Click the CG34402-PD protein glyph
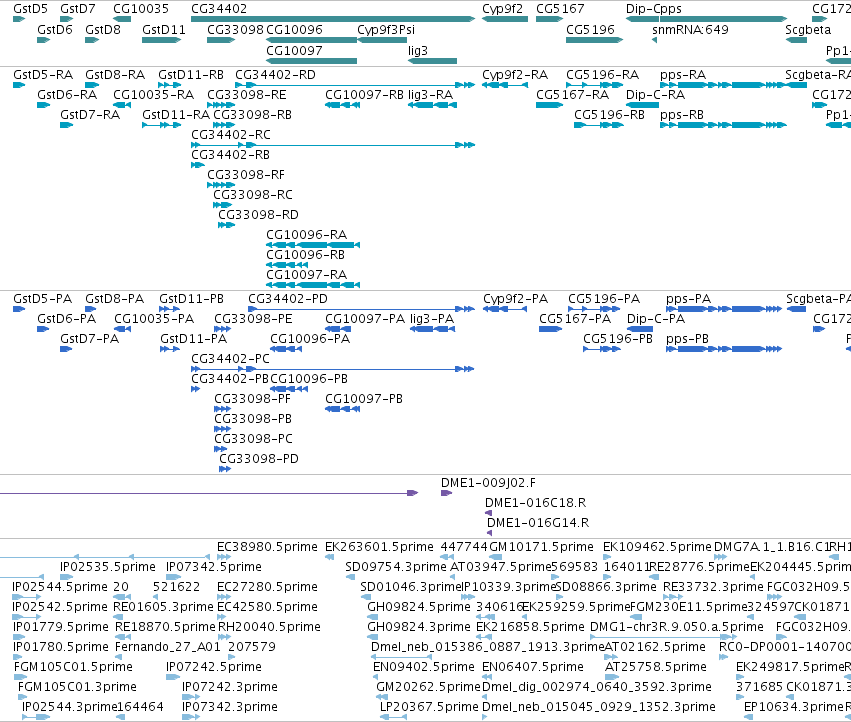Screen dimensions: 851x722 (361, 309)
